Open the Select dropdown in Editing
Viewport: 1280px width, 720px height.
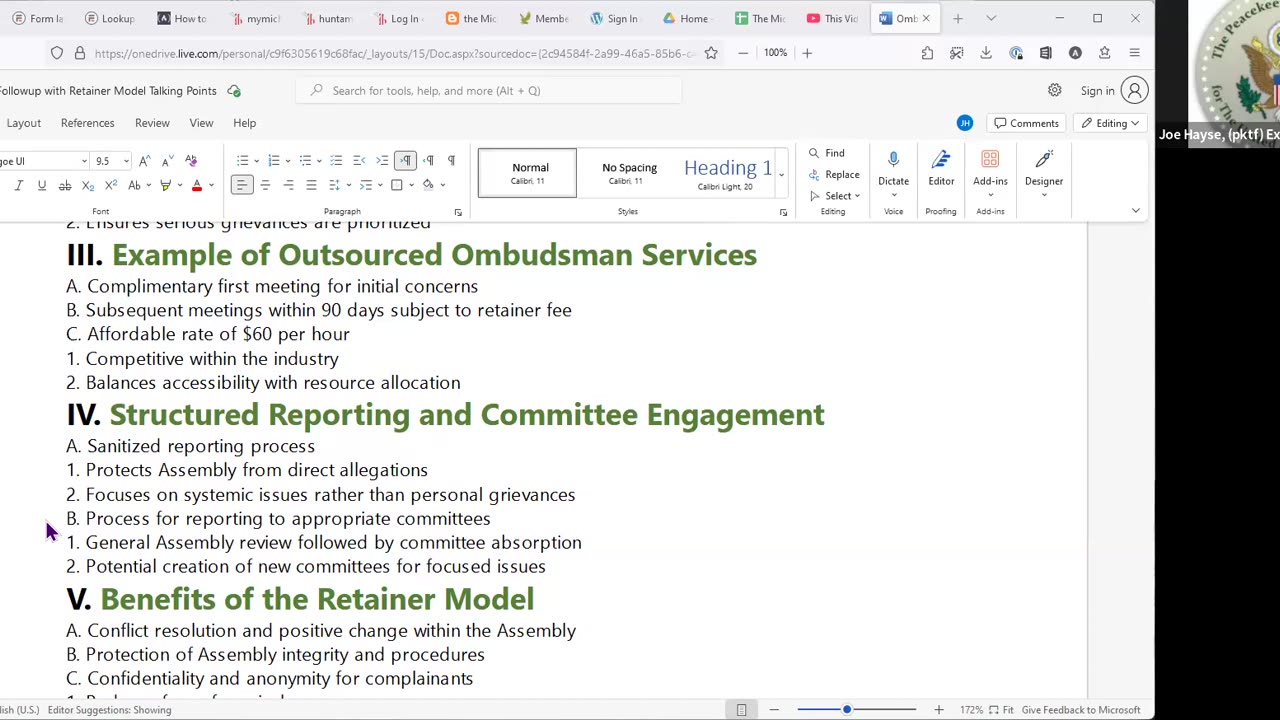(834, 196)
